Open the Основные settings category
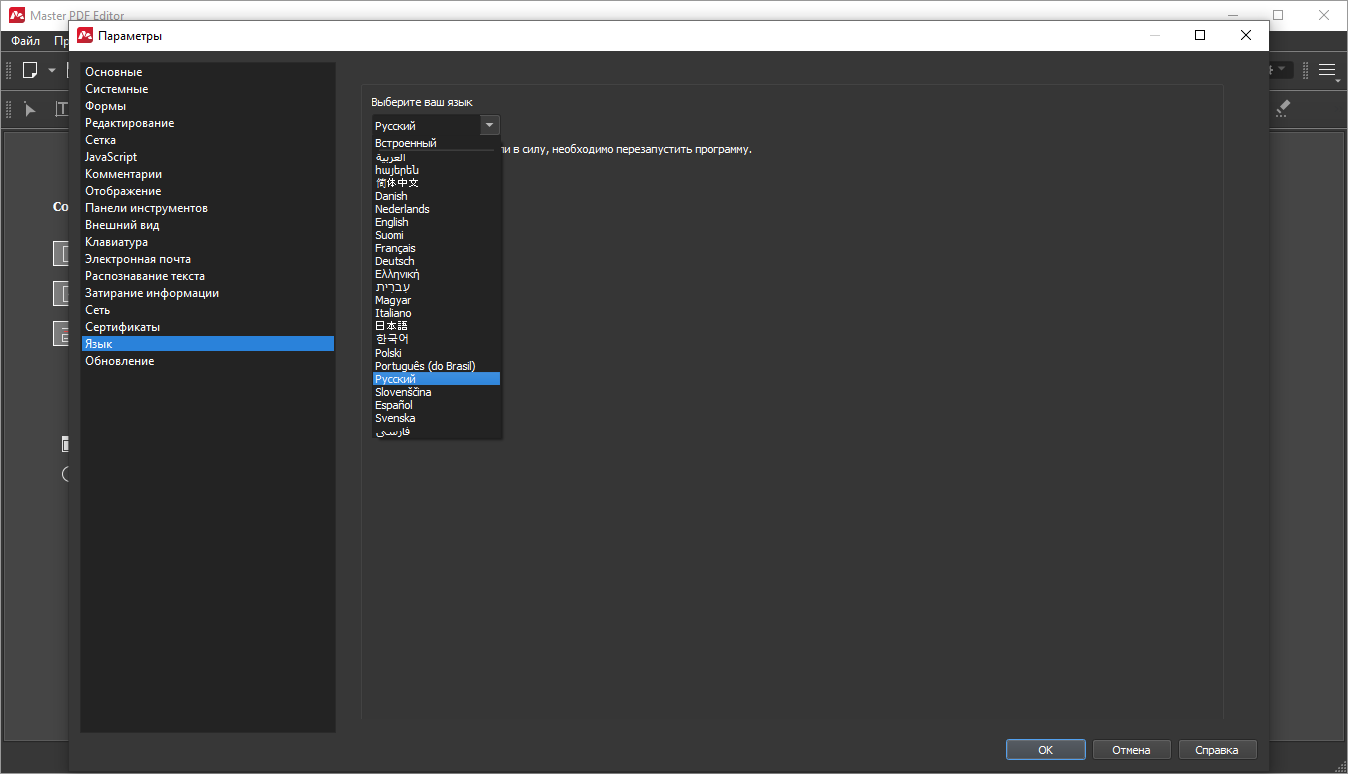This screenshot has height=774, width=1348. click(x=114, y=72)
